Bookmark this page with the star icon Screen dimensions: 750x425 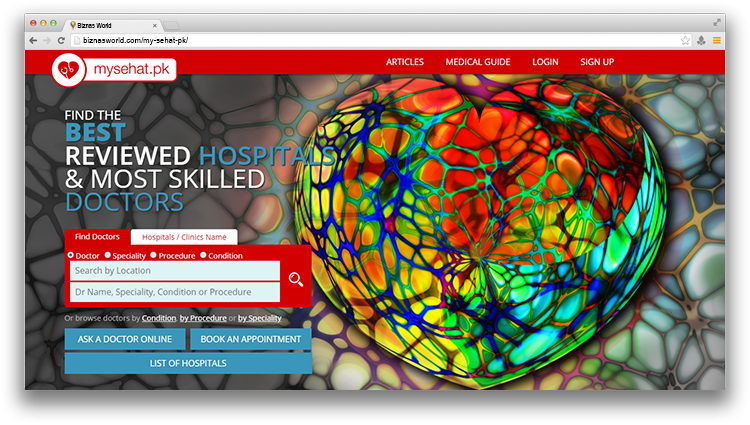685,40
